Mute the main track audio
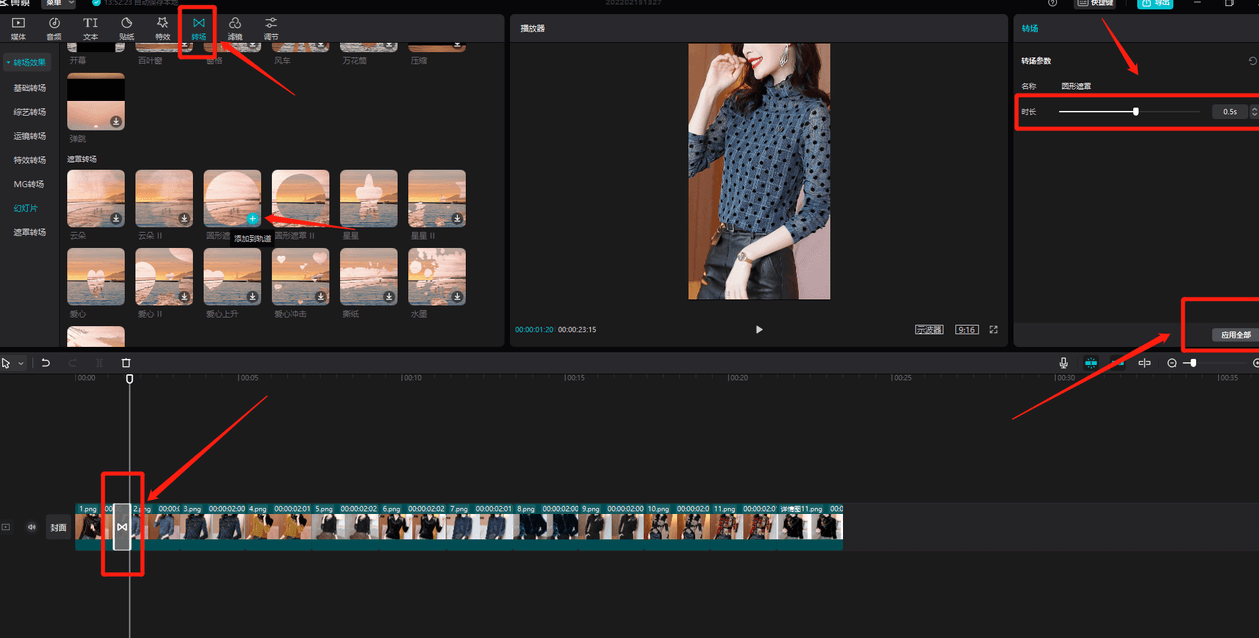Image resolution: width=1259 pixels, height=638 pixels. (32, 527)
